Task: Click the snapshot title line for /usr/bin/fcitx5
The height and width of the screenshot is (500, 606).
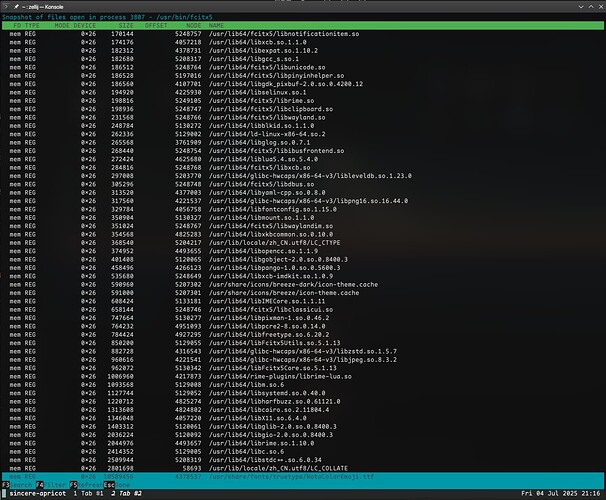Action: click(x=107, y=17)
